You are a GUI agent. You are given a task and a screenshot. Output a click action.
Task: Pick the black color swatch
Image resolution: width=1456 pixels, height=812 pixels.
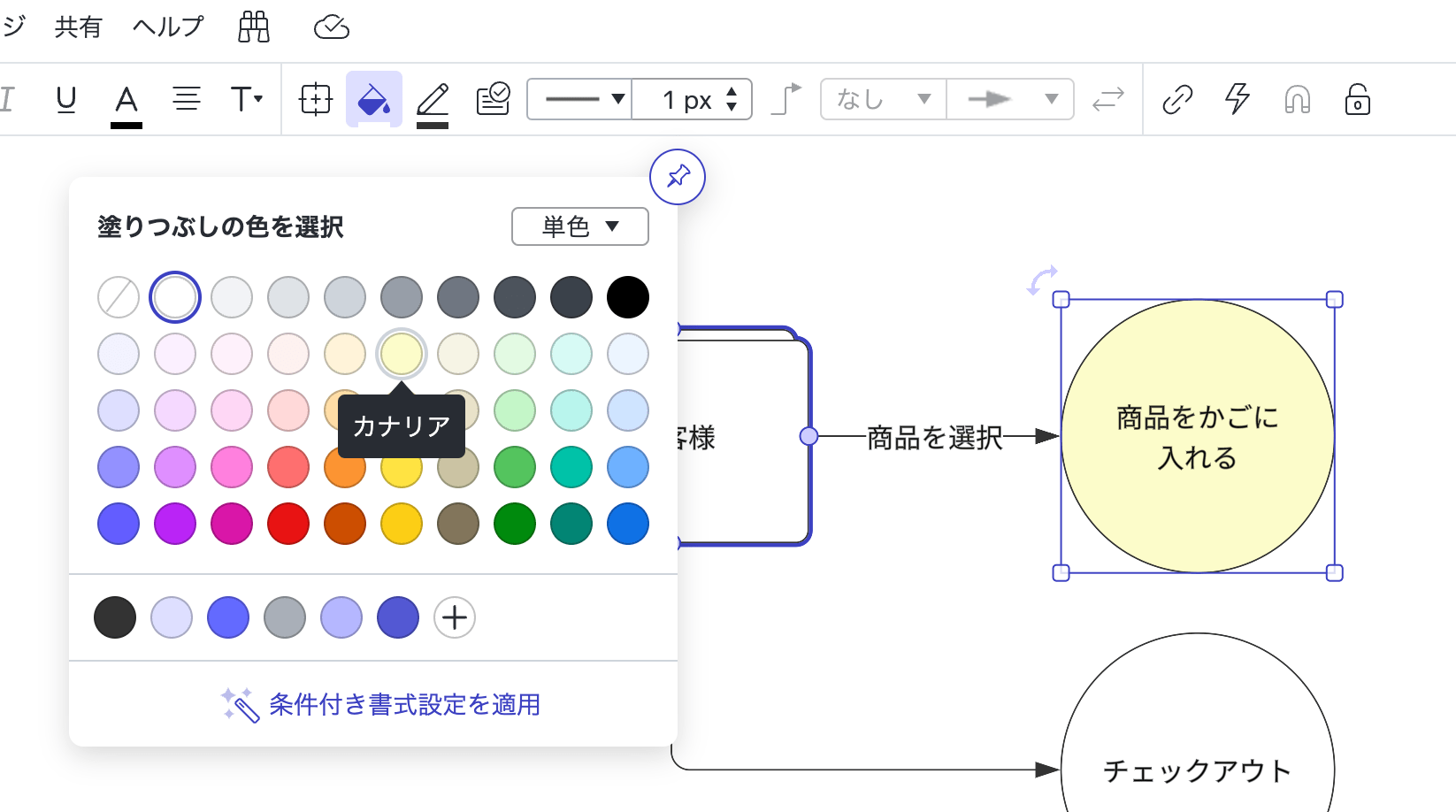(628, 297)
